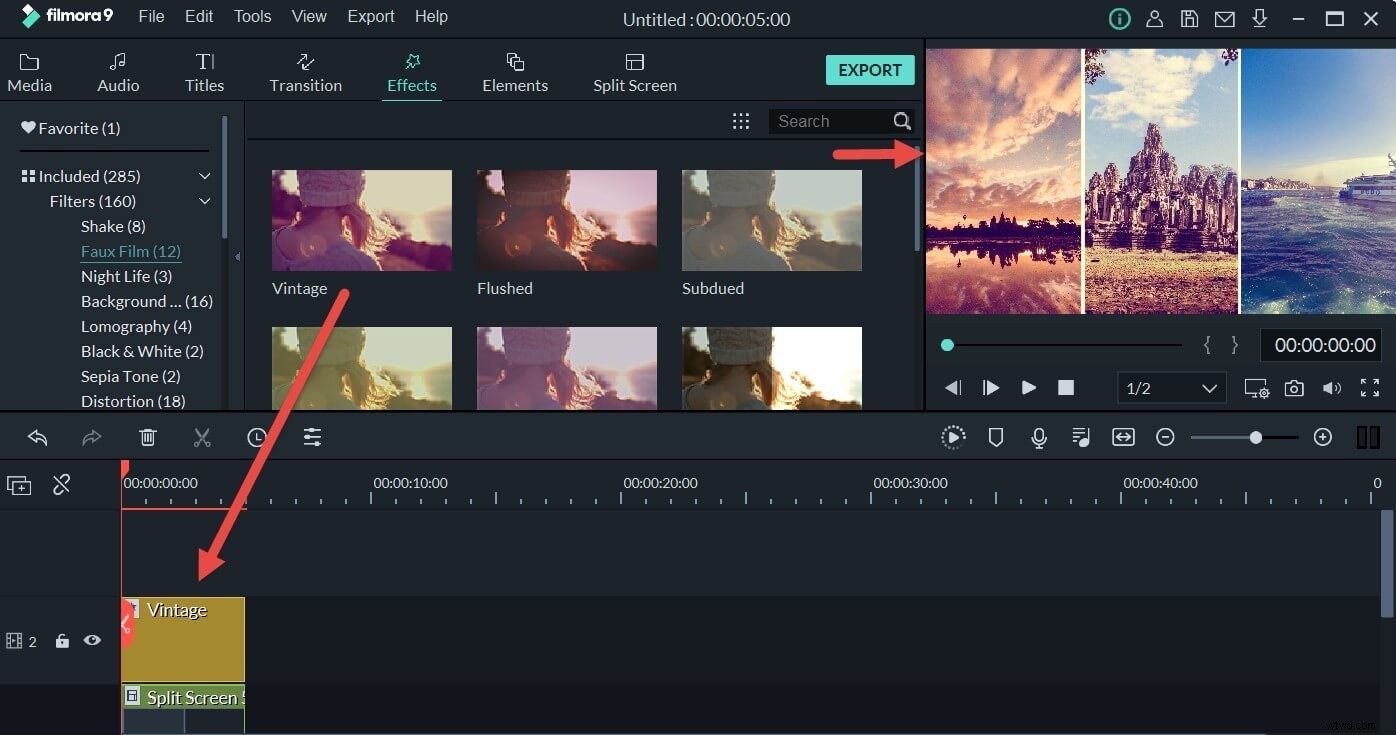
Task: Click the render preview icon
Action: click(953, 437)
